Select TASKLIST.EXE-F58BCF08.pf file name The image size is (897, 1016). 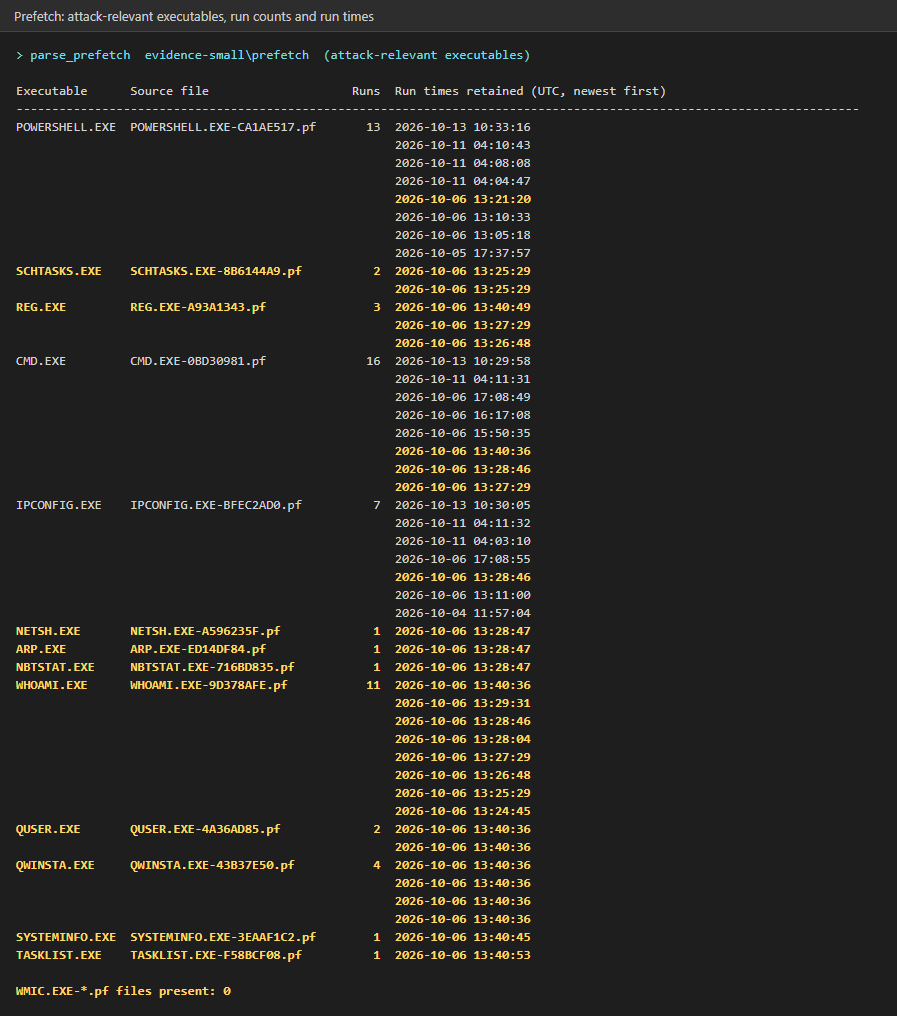tap(216, 955)
